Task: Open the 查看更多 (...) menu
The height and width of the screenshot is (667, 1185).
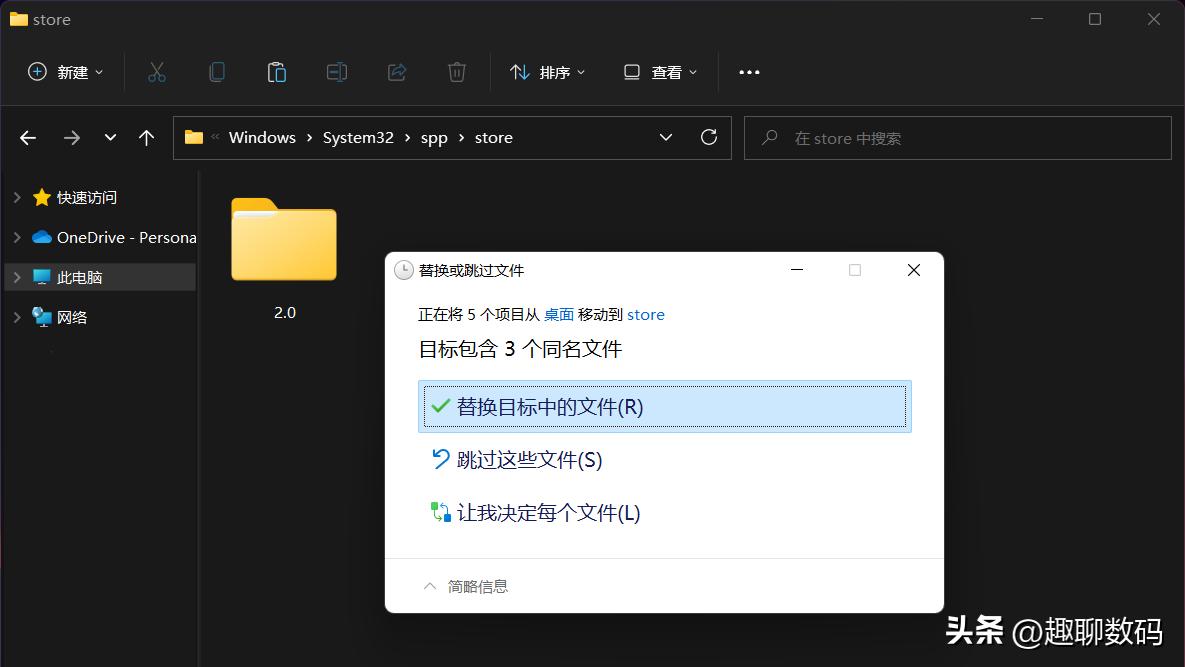Action: click(x=749, y=71)
